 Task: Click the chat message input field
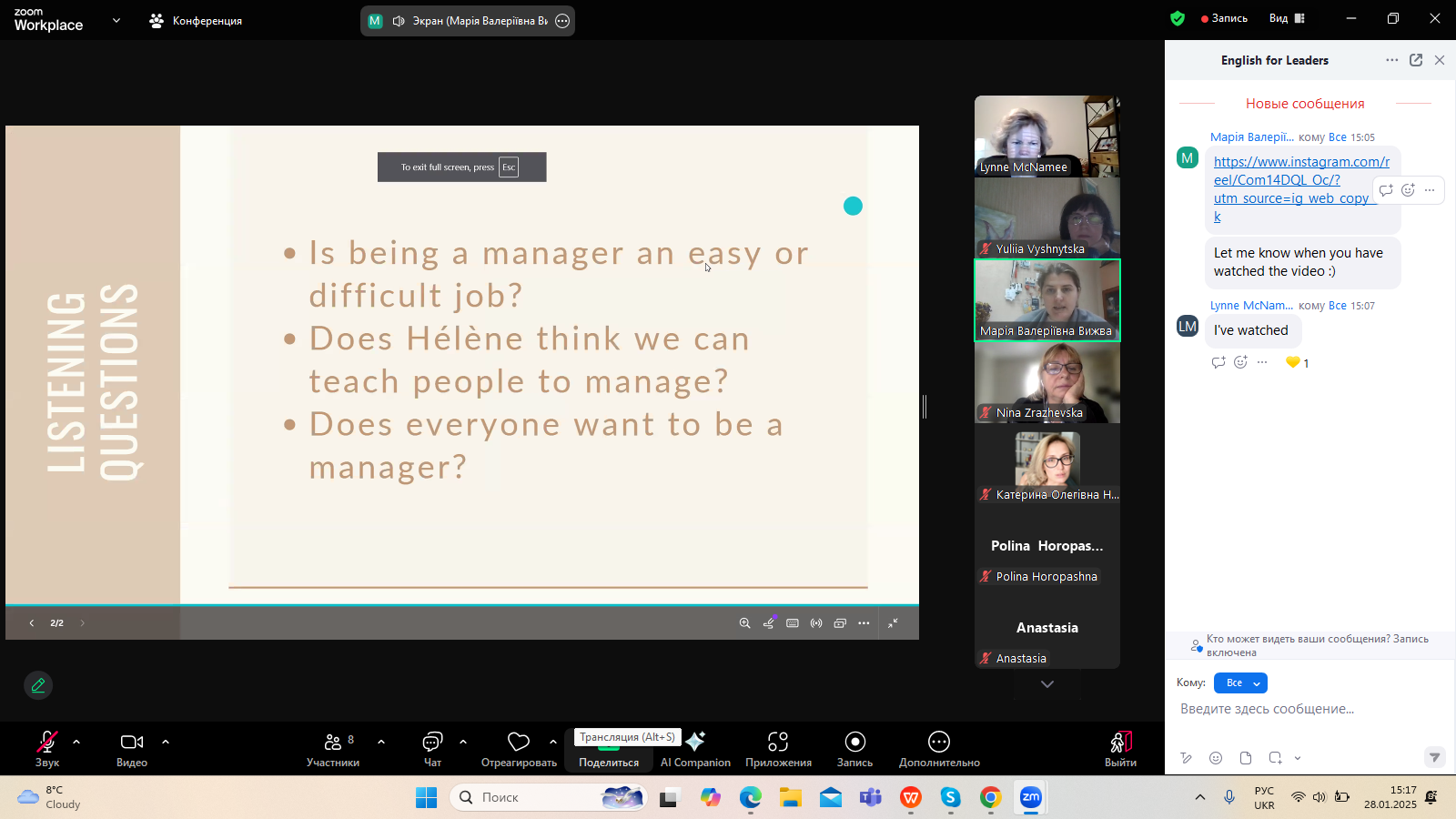(1301, 709)
